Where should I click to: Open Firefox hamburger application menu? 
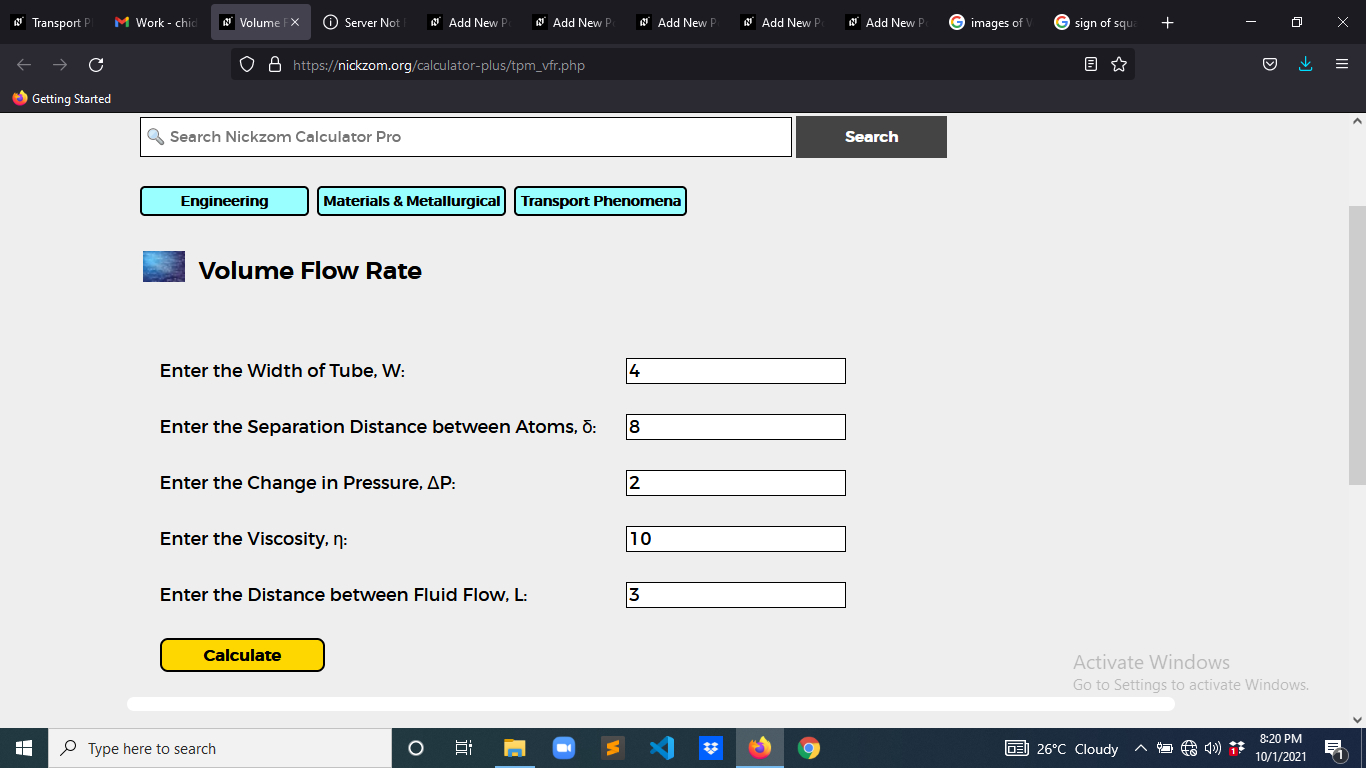point(1342,65)
